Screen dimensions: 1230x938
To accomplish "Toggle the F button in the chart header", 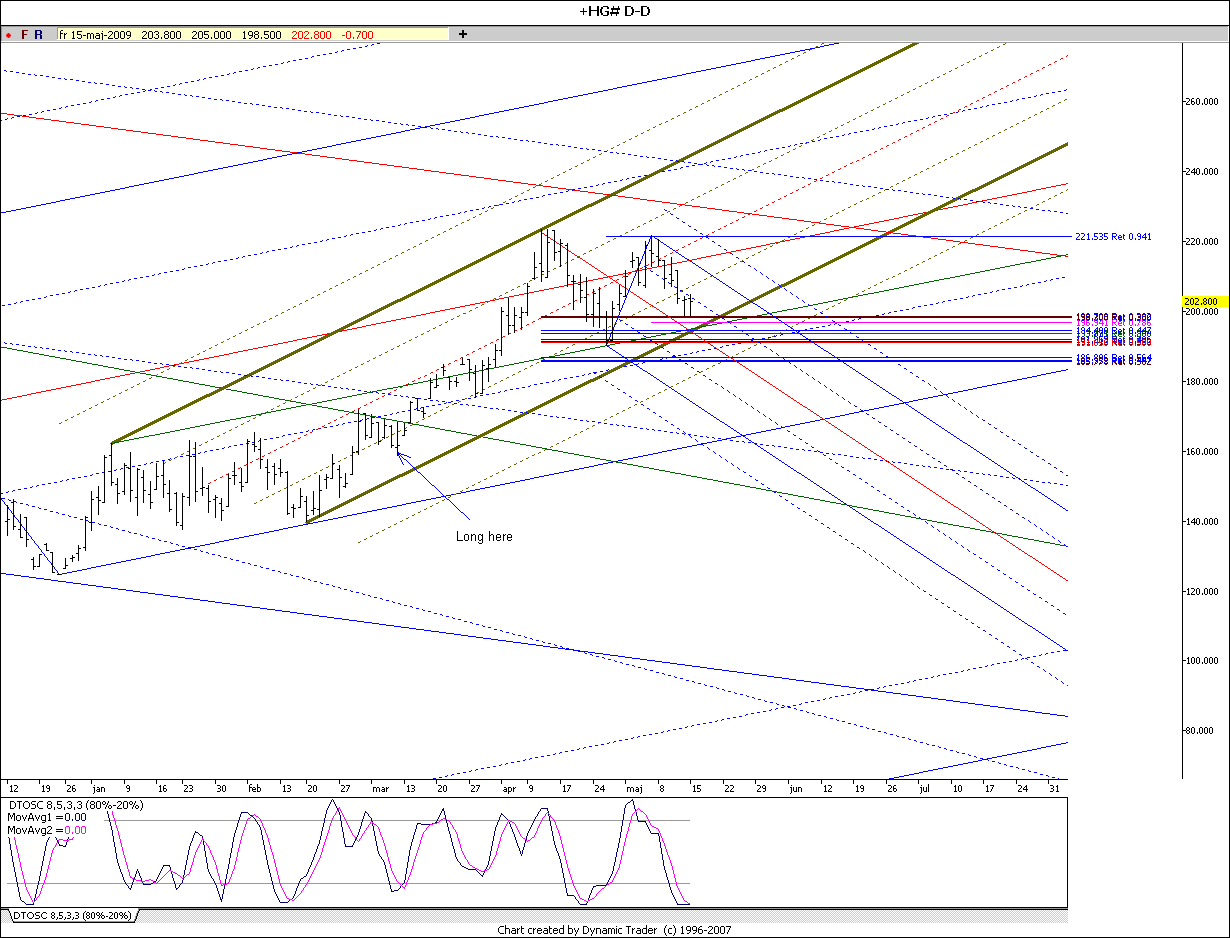I will point(25,34).
